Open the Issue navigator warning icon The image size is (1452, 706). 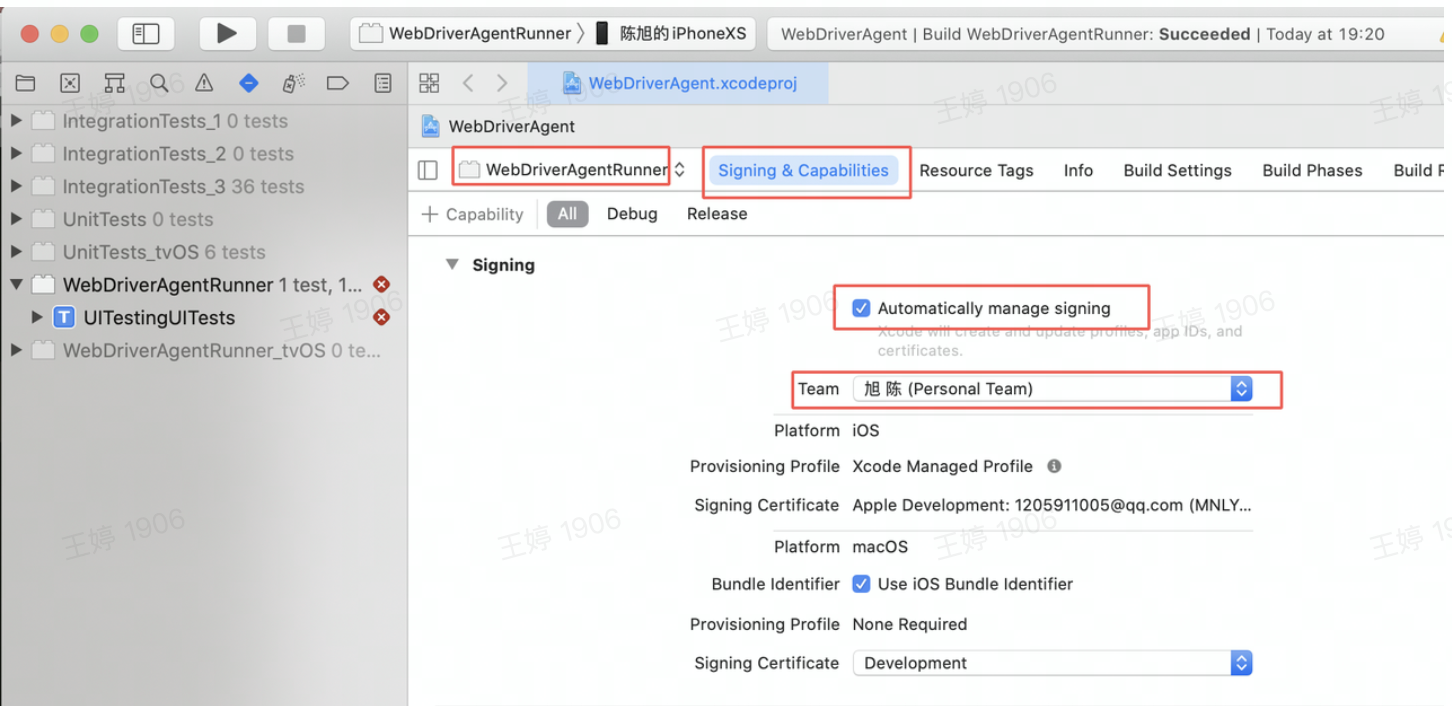[204, 83]
